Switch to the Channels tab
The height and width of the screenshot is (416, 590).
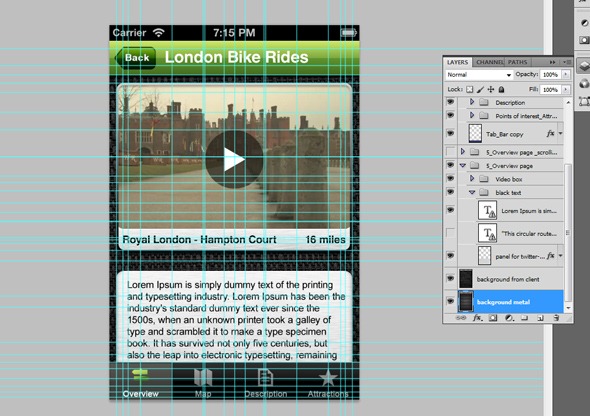tap(489, 62)
